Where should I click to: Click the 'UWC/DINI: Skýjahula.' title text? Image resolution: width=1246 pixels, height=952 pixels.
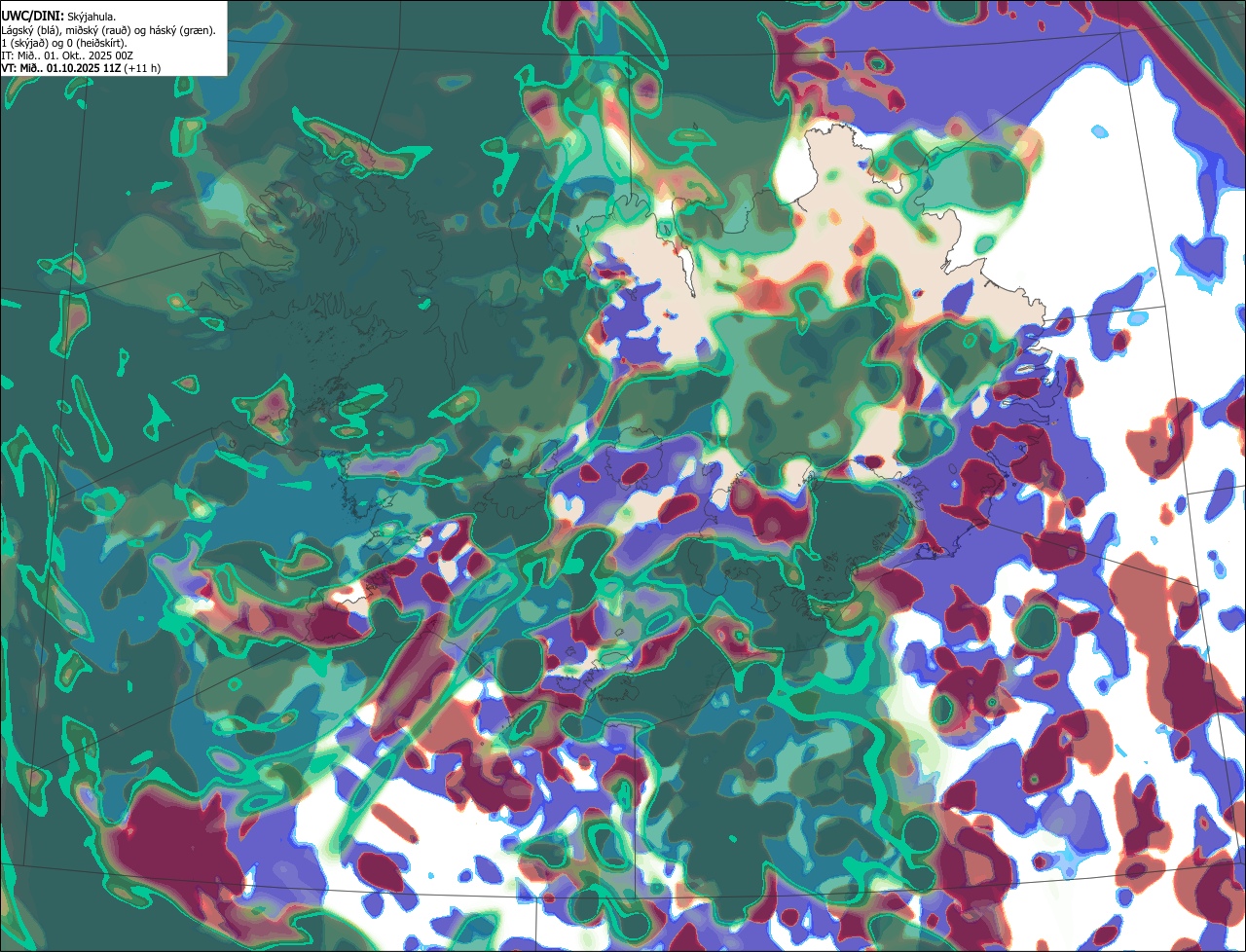[x=58, y=17]
